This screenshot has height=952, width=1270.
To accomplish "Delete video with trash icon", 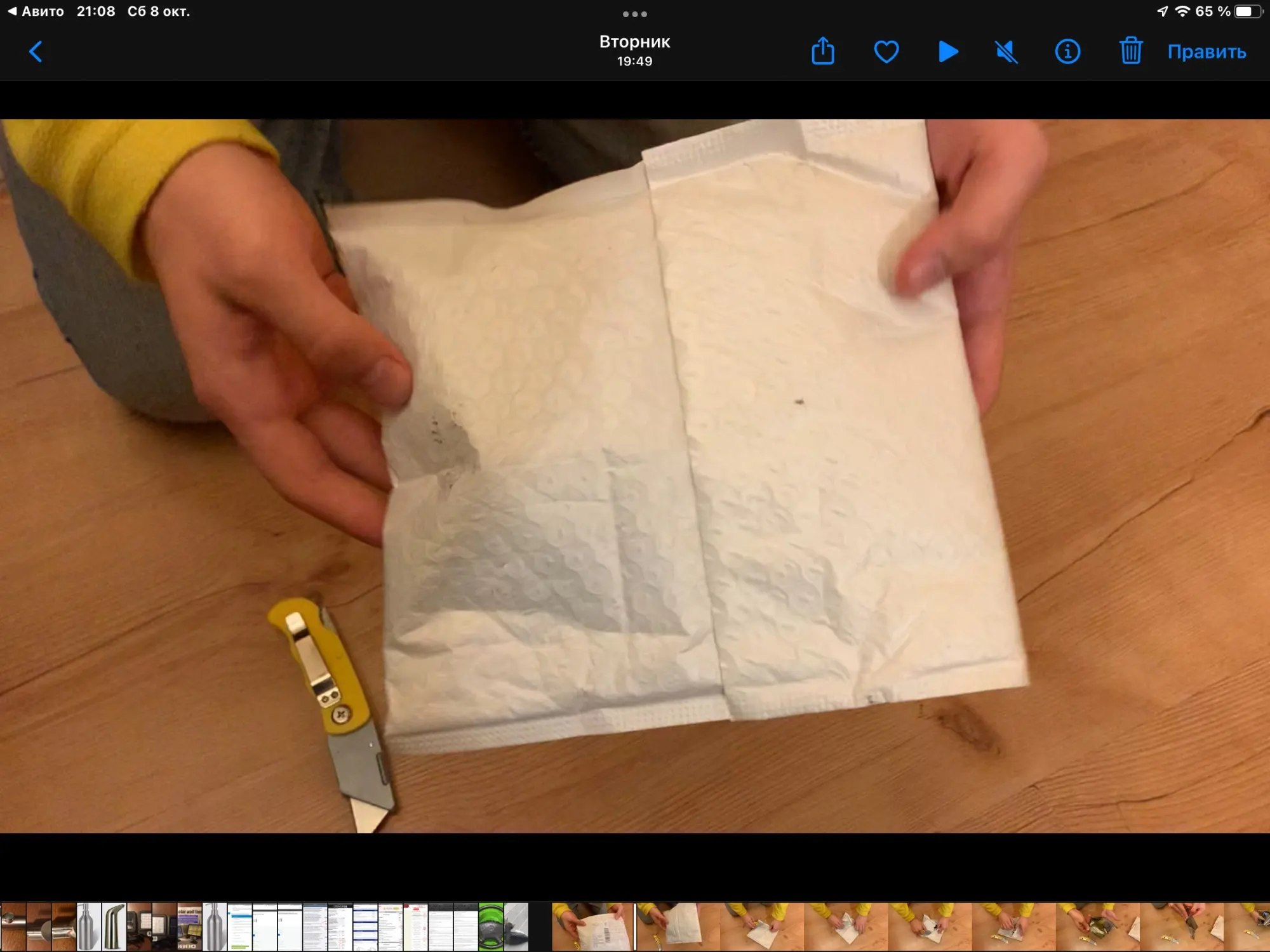I will [x=1130, y=51].
